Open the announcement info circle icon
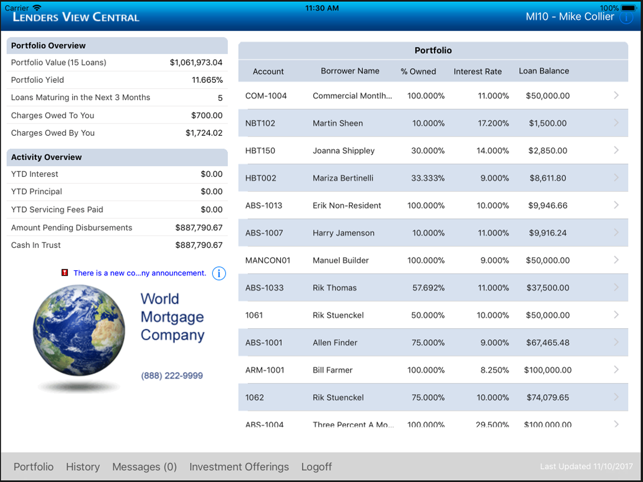643x482 pixels. (219, 273)
